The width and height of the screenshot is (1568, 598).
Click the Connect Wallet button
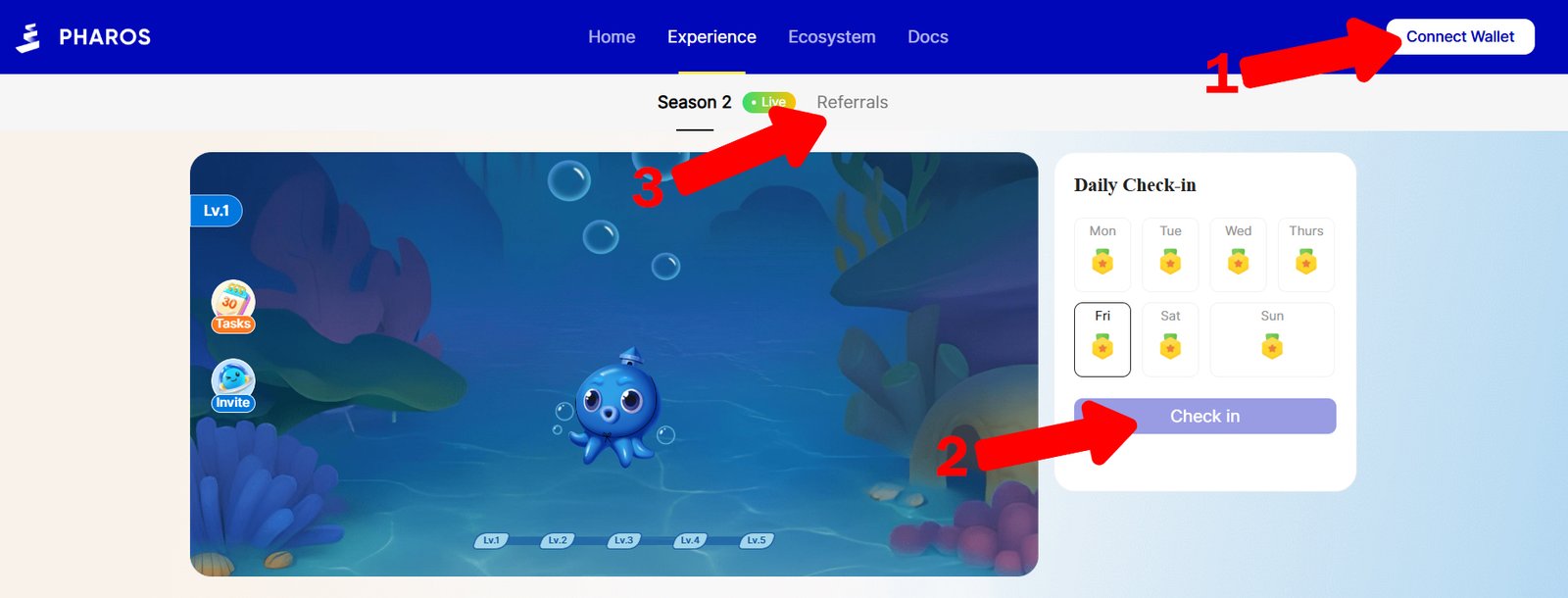click(1460, 36)
